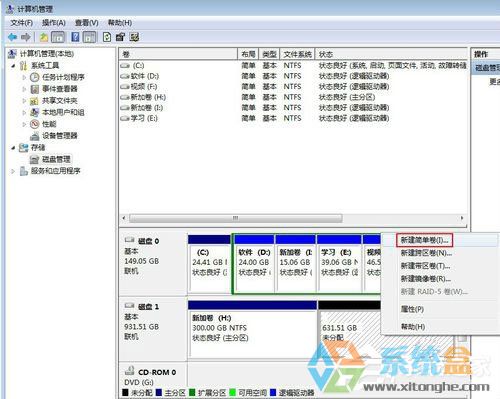The width and height of the screenshot is (500, 399).
Task: Click the Forward arrow toolbar icon
Action: click(x=26, y=37)
